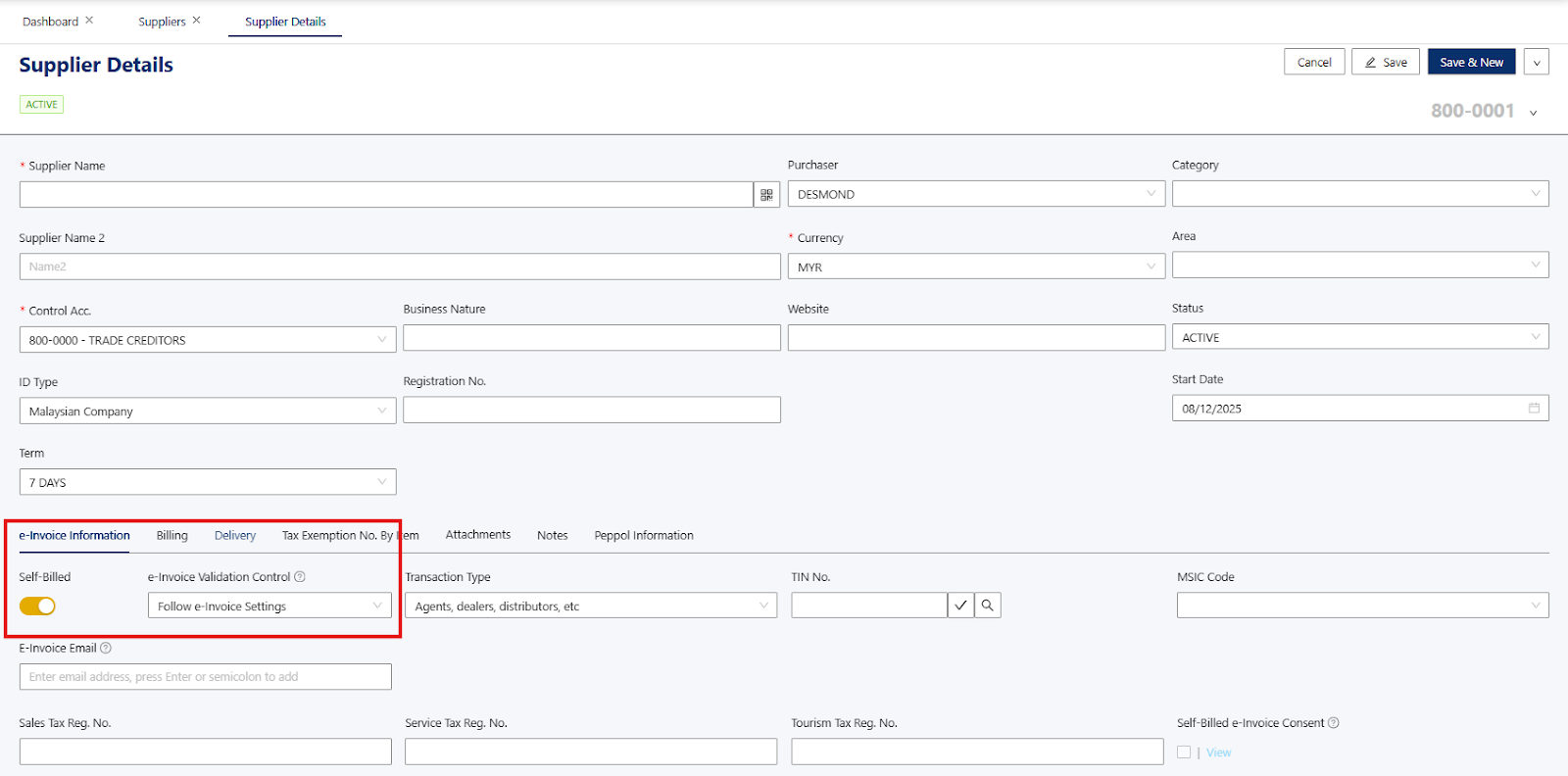Click the e-Invoice Validation Control help icon
Image resolution: width=1568 pixels, height=776 pixels.
(300, 577)
